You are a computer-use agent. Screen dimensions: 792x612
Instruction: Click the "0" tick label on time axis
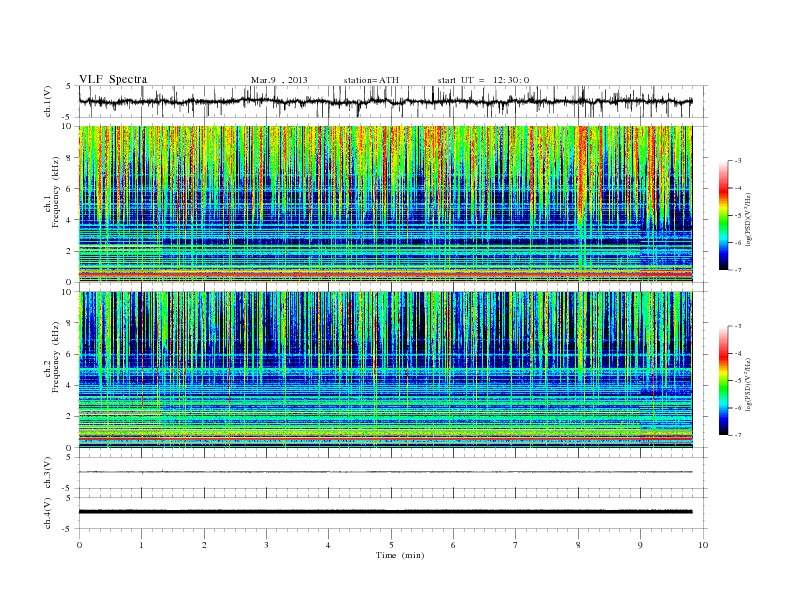79,545
